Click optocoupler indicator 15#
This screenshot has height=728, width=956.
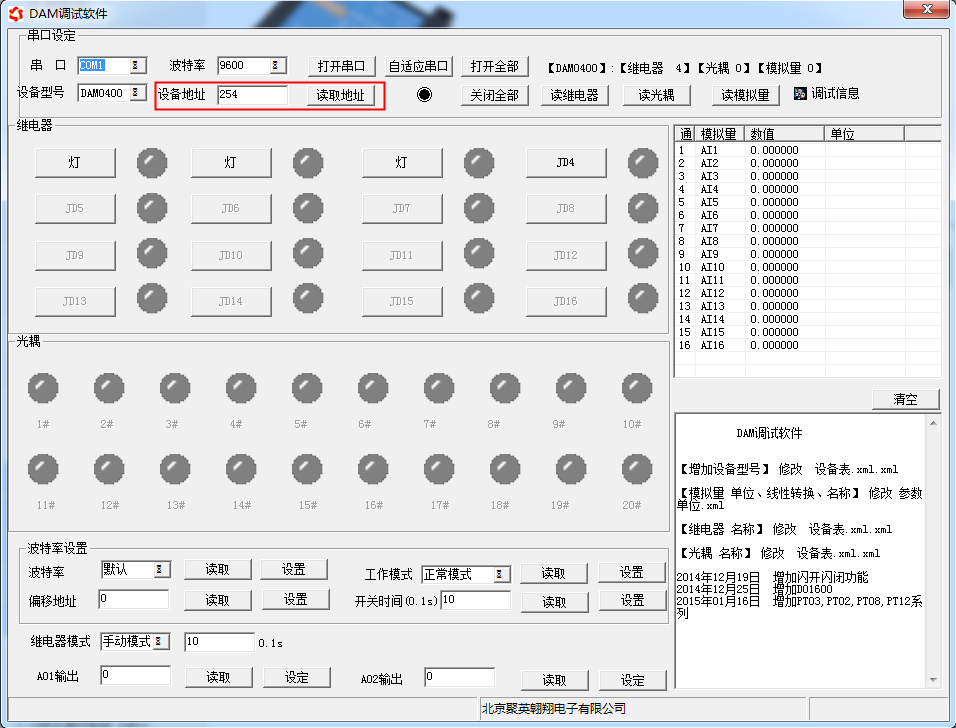[x=307, y=469]
